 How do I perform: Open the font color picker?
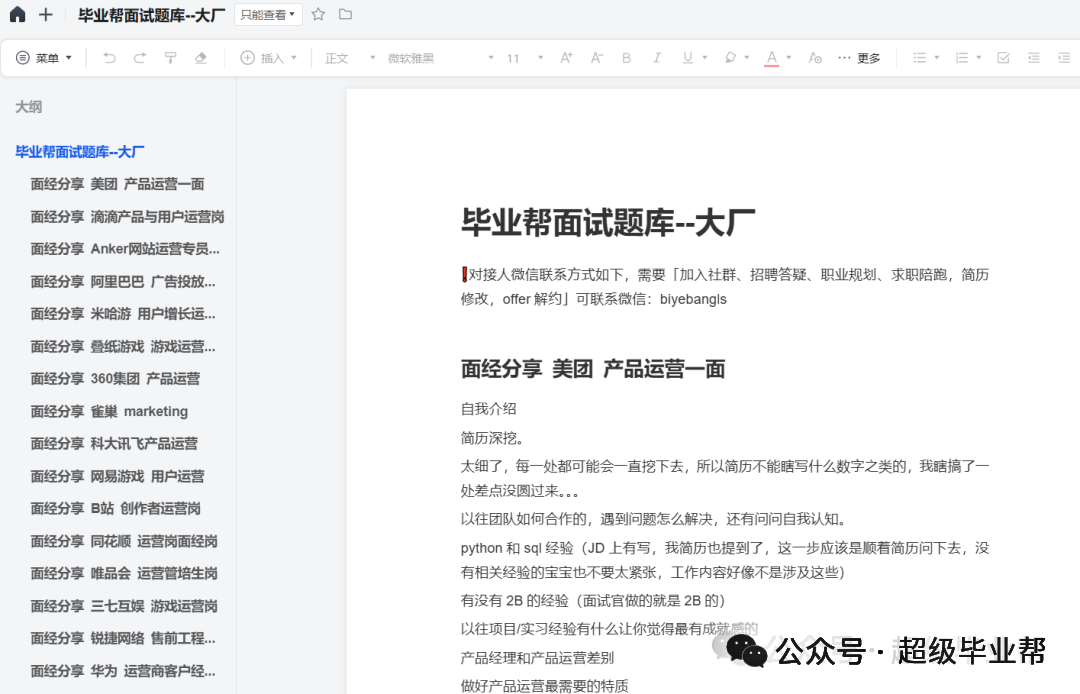click(771, 57)
